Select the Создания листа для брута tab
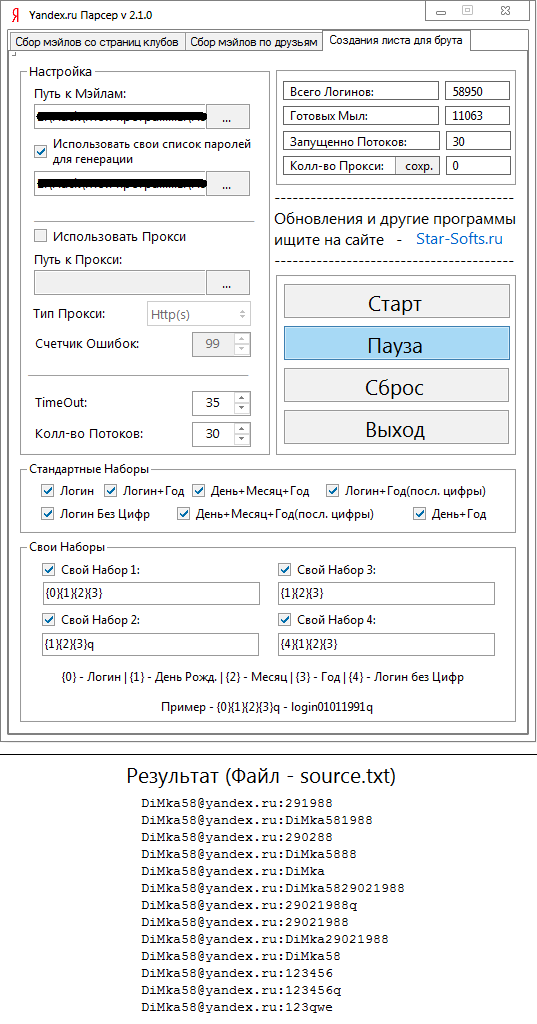537x1024 pixels. pos(396,40)
